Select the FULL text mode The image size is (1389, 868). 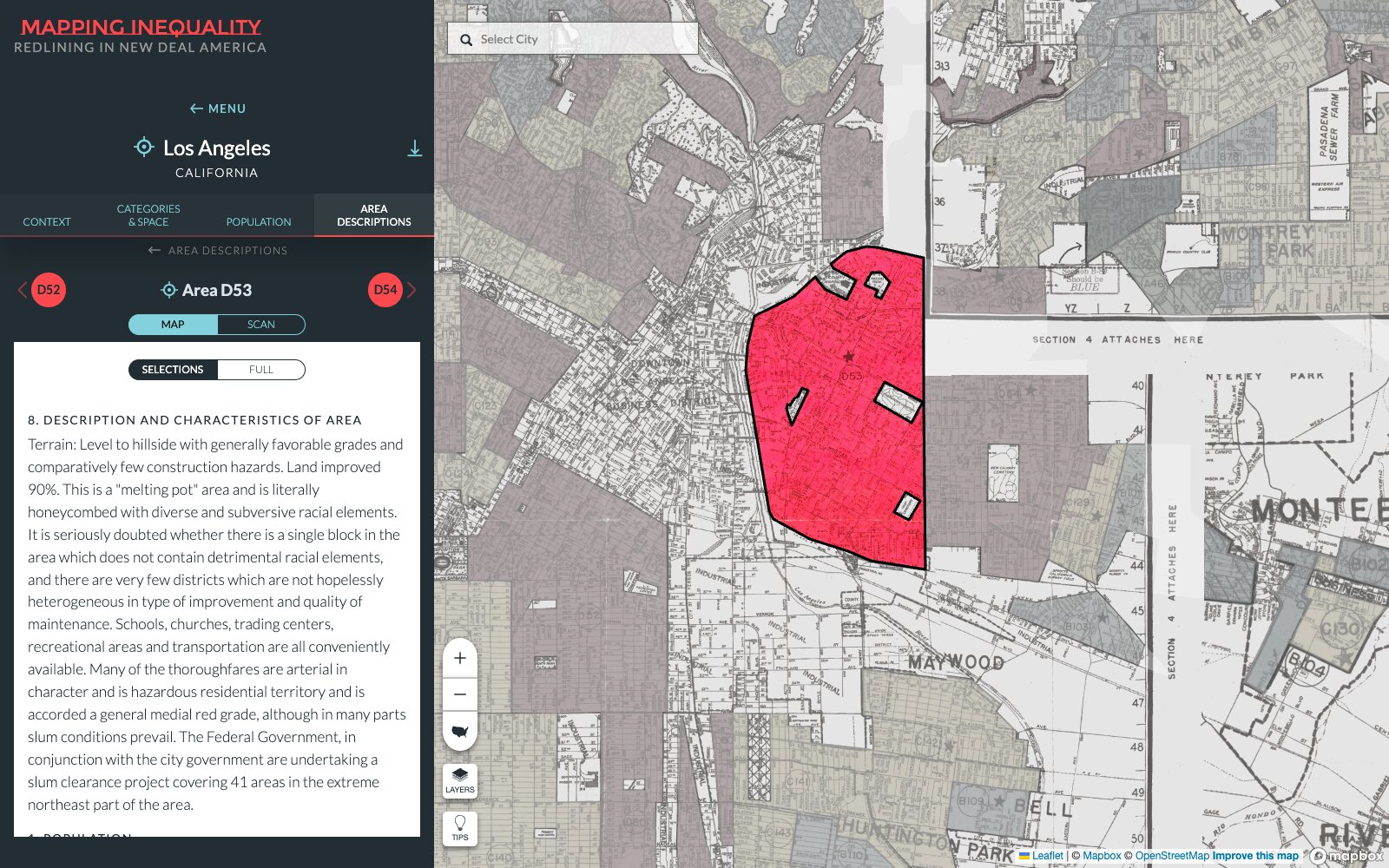click(261, 370)
